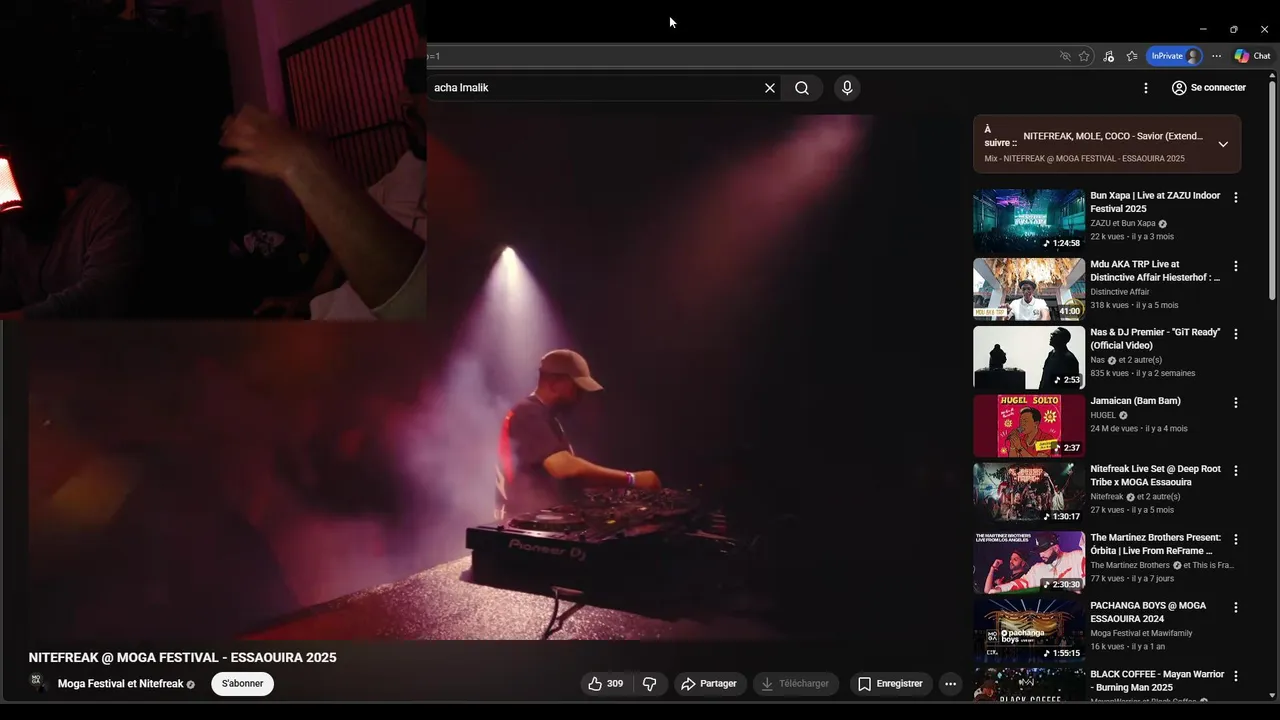Open the Copilot Chat button
This screenshot has width=1280, height=720.
[x=1252, y=56]
